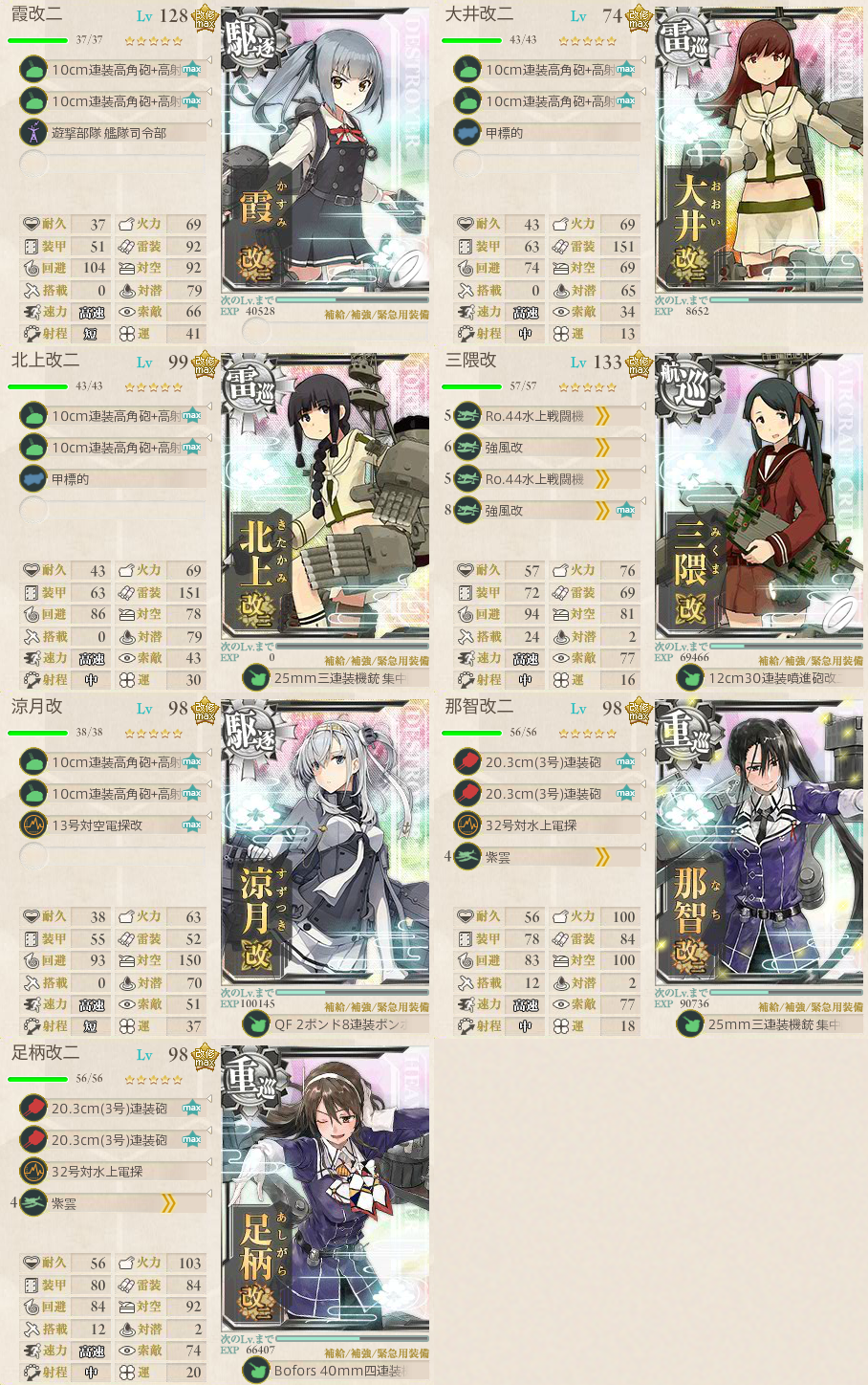
Task: Select the 三隈改 ship name header
Action: point(471,361)
